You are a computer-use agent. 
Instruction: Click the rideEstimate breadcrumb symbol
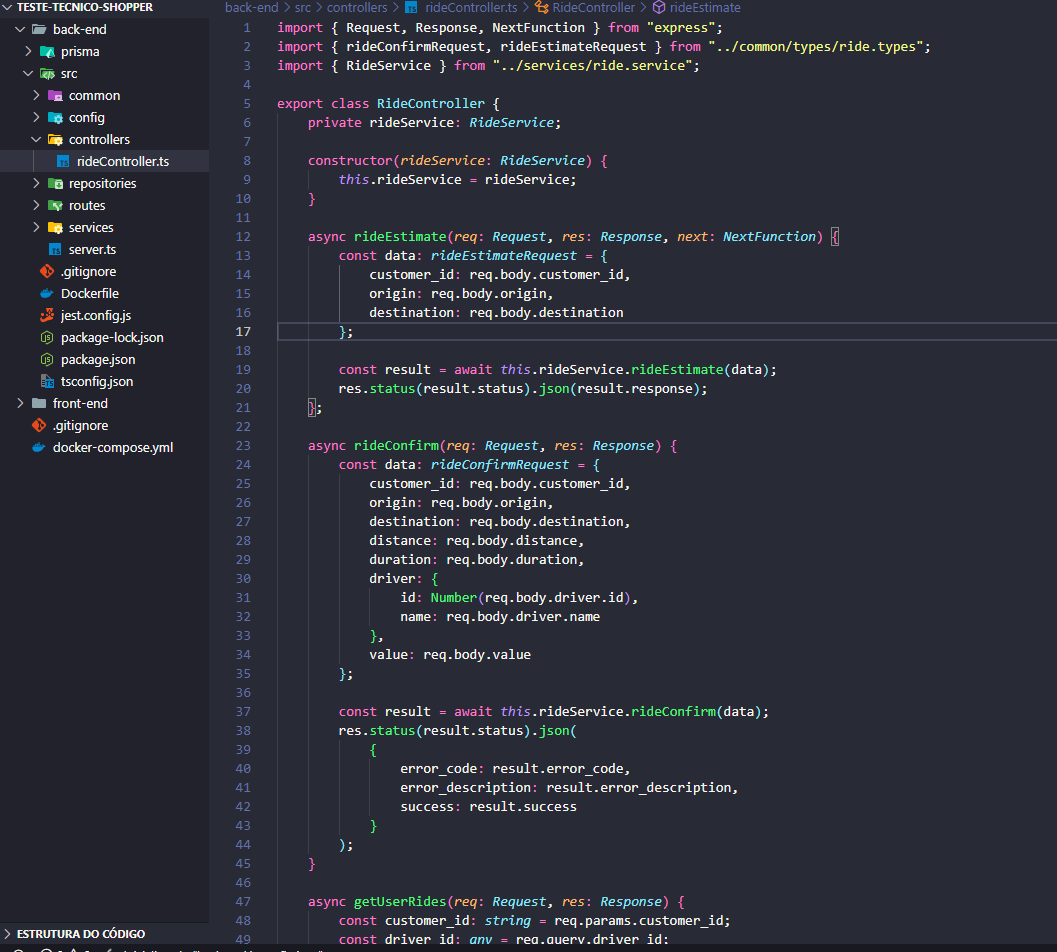point(704,8)
